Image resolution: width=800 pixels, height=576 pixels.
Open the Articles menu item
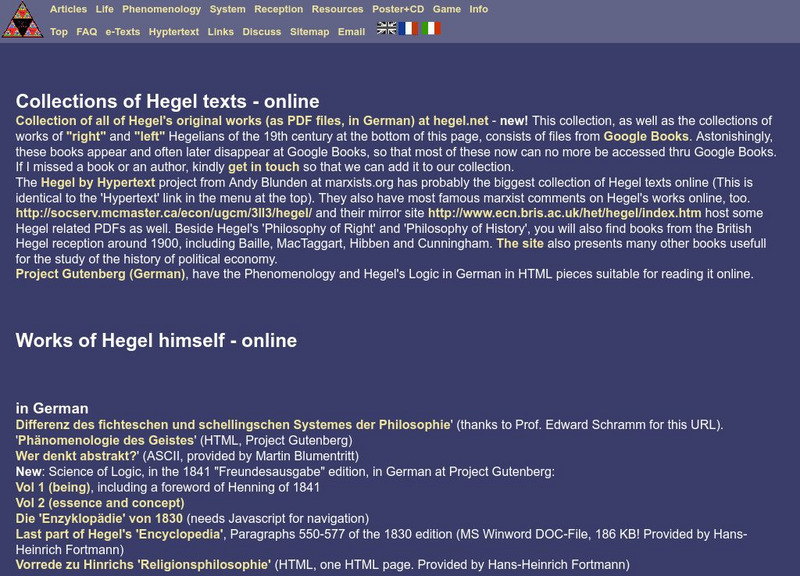click(68, 9)
